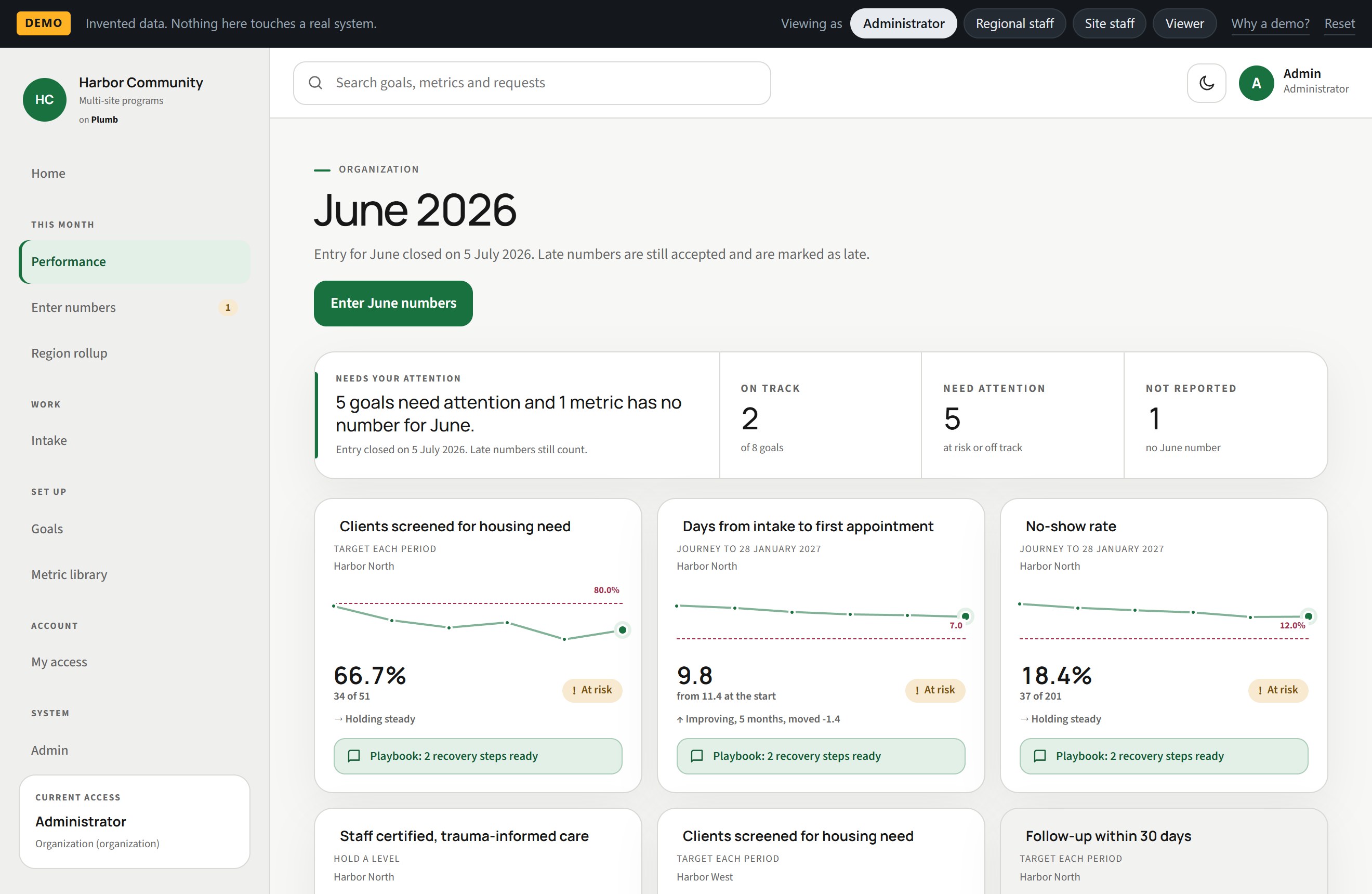The image size is (1372, 894).
Task: Click the HC organization logo
Action: (44, 100)
